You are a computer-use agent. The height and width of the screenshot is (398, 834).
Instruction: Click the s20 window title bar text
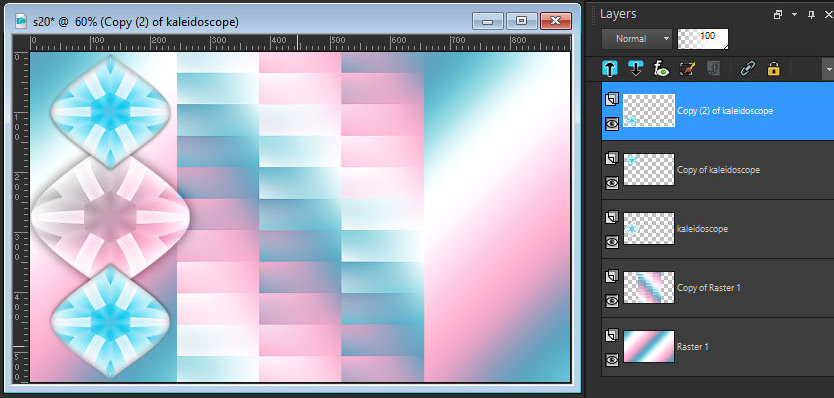(136, 22)
